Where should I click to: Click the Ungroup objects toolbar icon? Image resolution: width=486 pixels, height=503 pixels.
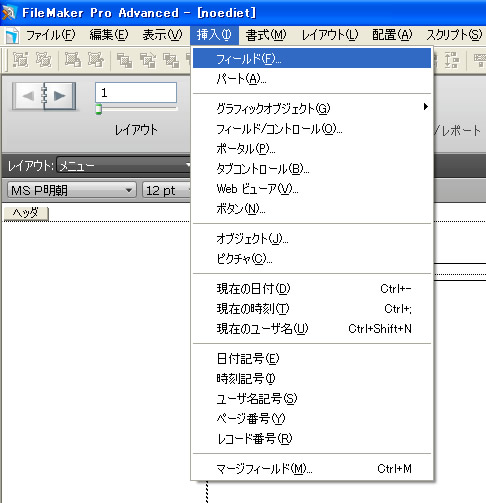pyautogui.click(x=44, y=60)
